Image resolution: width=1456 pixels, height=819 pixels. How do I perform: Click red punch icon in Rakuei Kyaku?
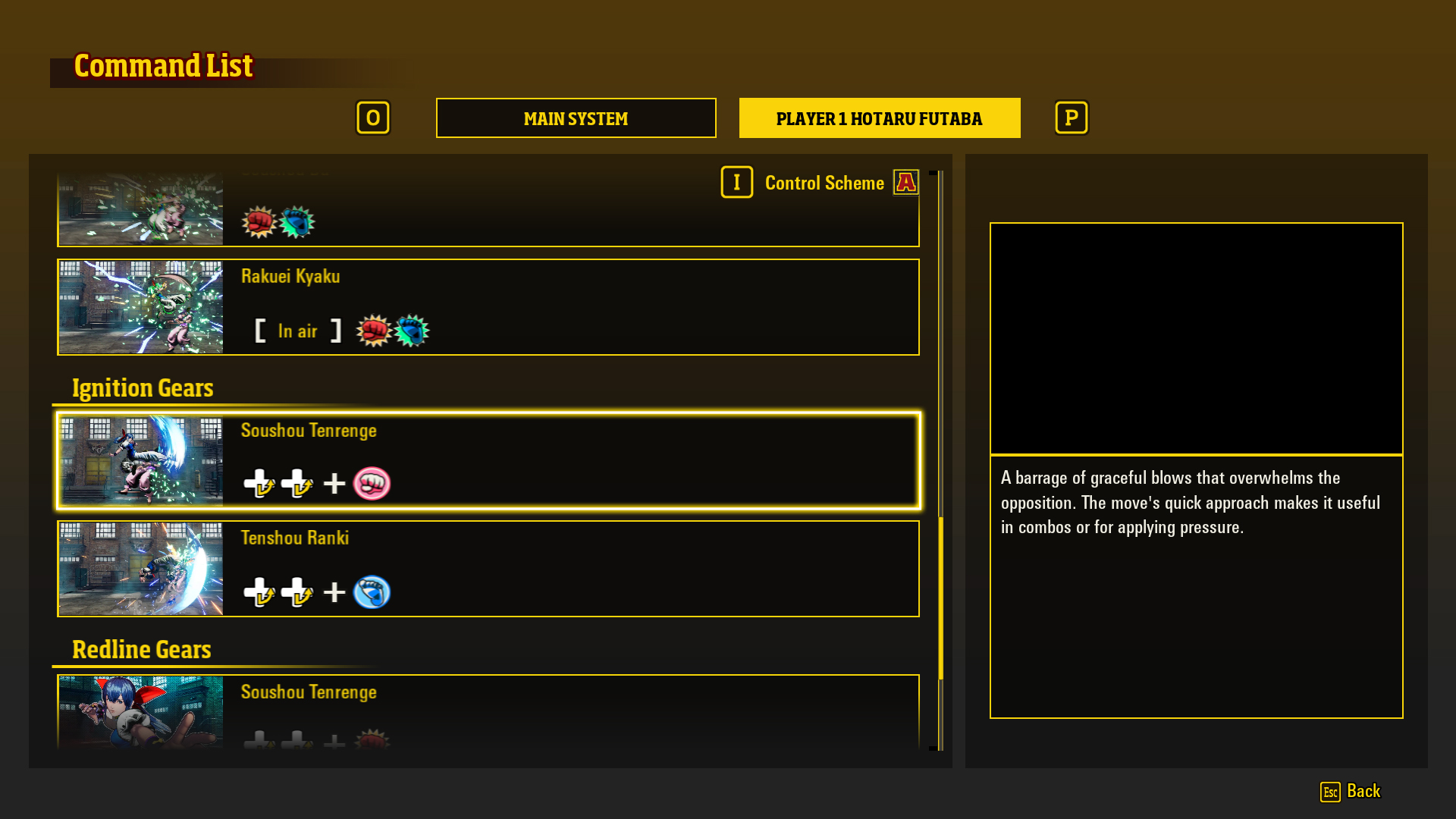(x=373, y=331)
